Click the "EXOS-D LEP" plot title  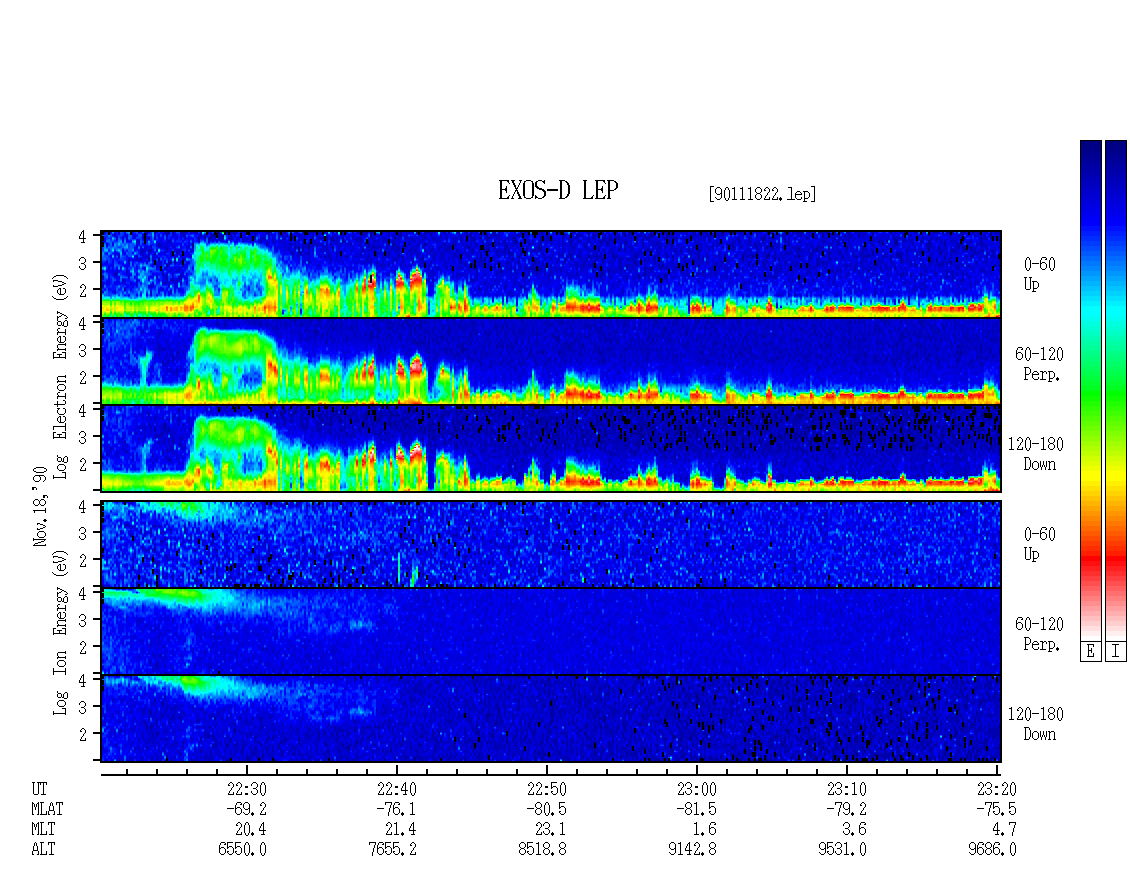[x=558, y=190]
